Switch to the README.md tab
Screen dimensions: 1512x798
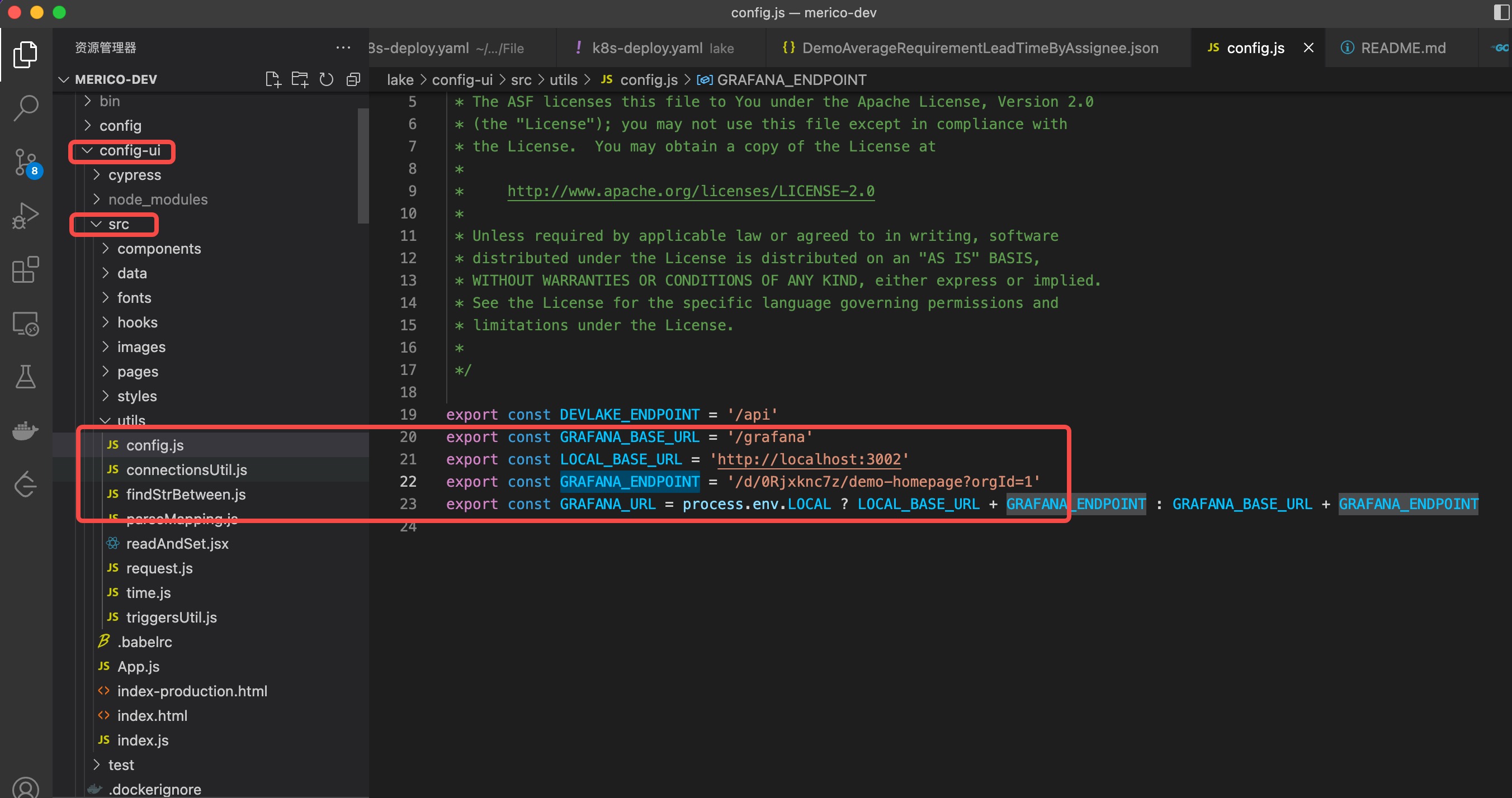click(x=1402, y=48)
